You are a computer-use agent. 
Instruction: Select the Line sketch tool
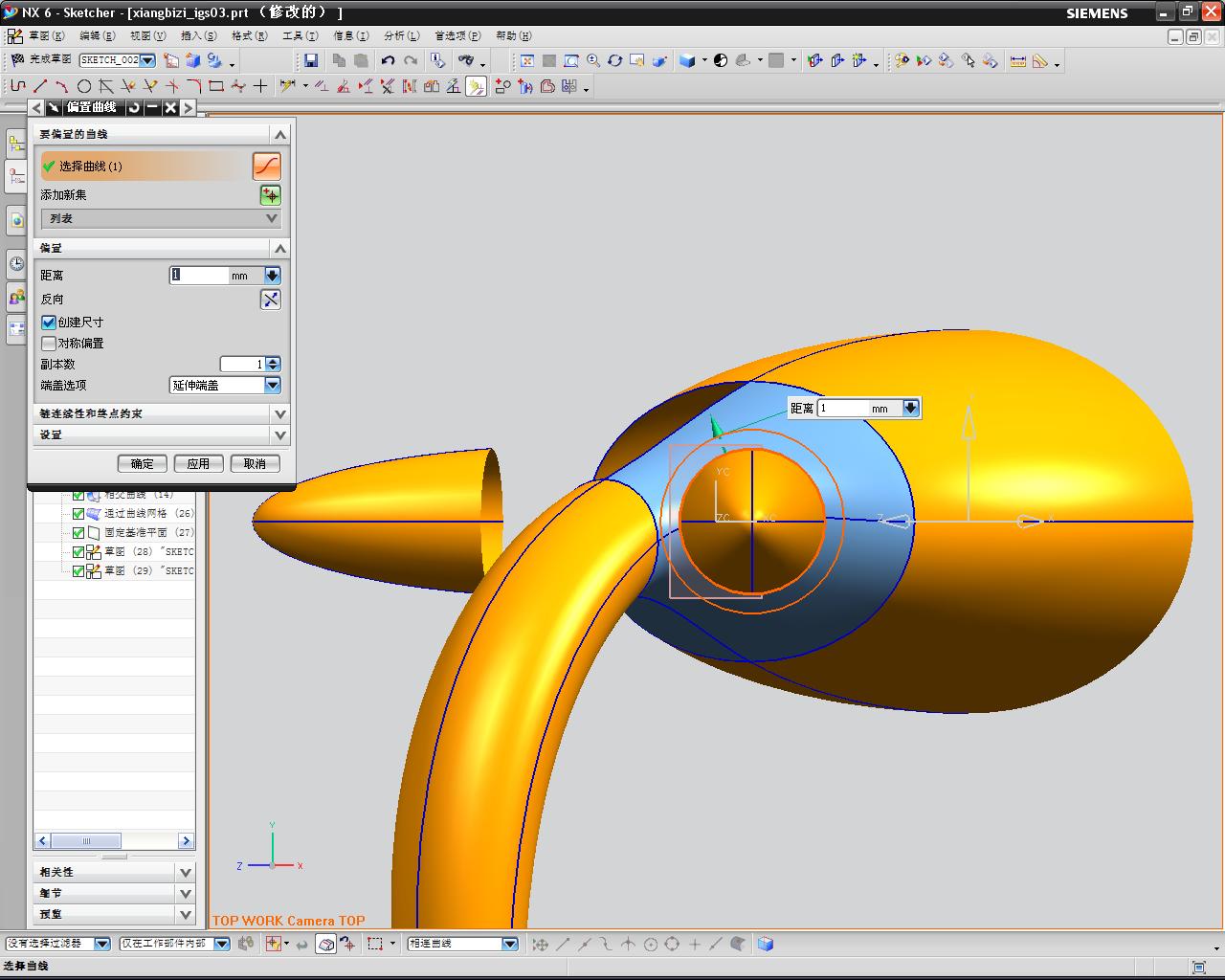point(40,86)
